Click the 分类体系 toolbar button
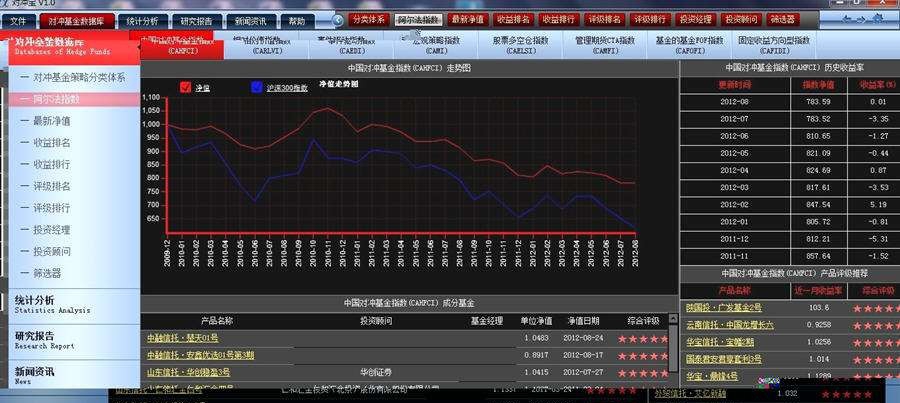This screenshot has height=403, width=900. (369, 20)
